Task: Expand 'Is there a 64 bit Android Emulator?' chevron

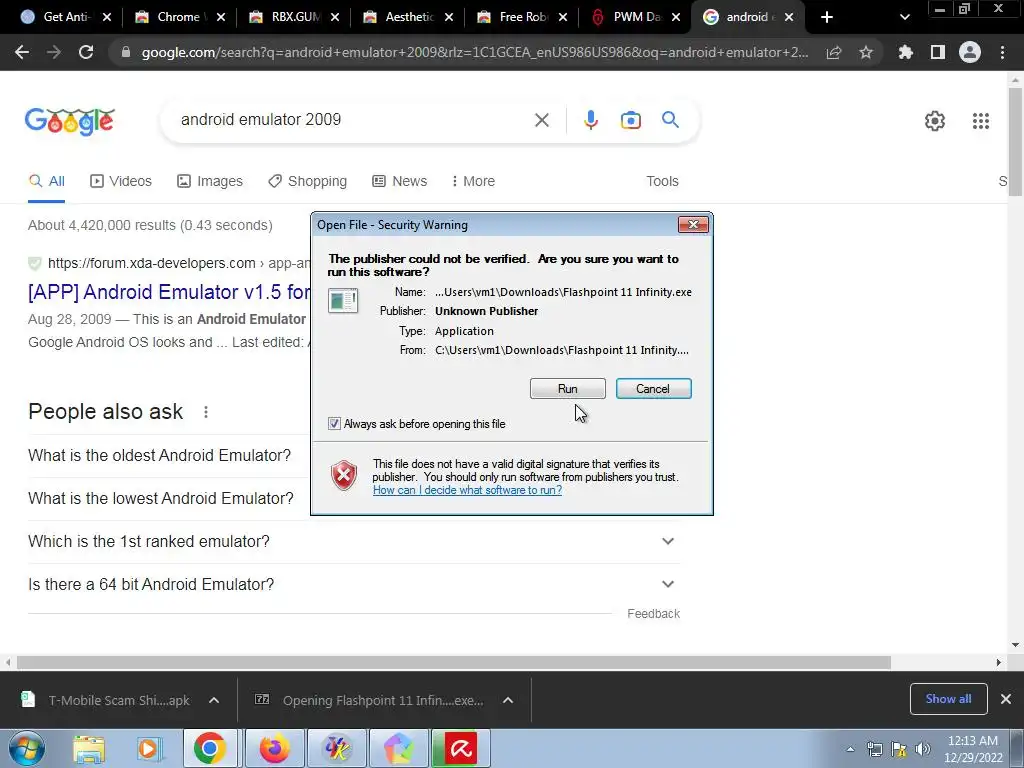Action: coord(667,584)
